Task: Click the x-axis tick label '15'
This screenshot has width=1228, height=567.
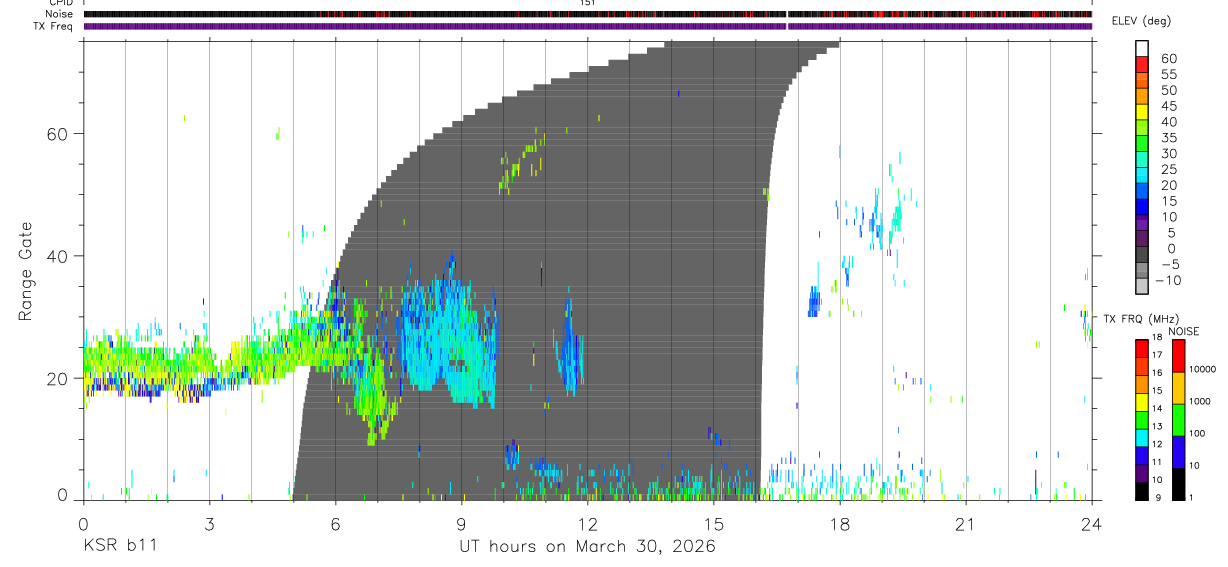Action: [713, 524]
